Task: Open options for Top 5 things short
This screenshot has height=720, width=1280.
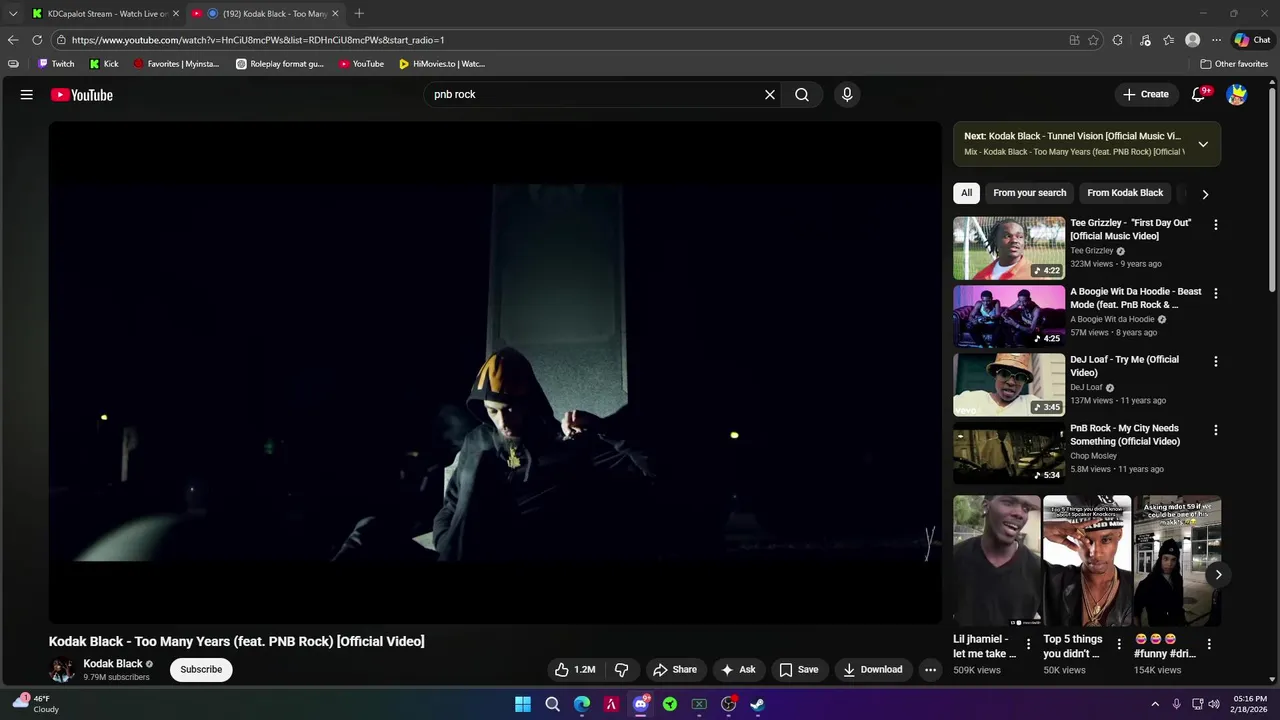Action: click(1119, 644)
